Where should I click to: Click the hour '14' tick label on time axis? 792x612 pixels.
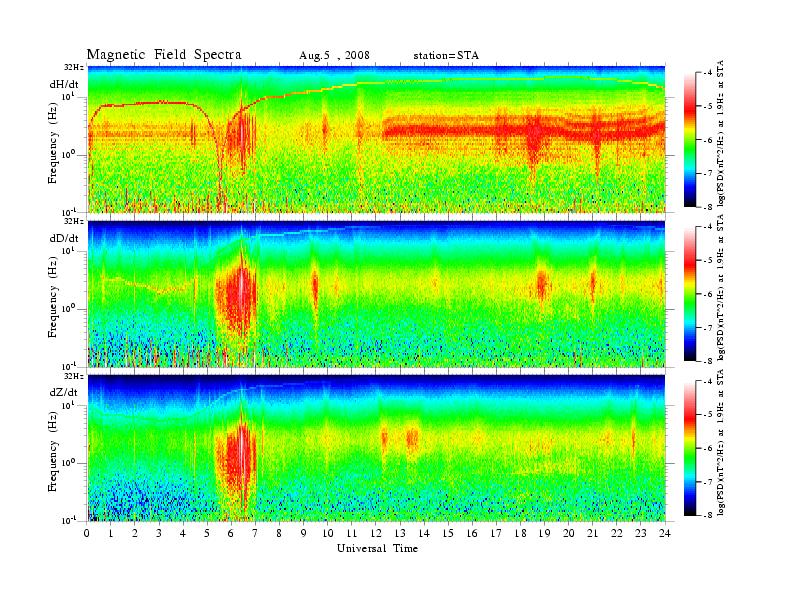pos(424,534)
